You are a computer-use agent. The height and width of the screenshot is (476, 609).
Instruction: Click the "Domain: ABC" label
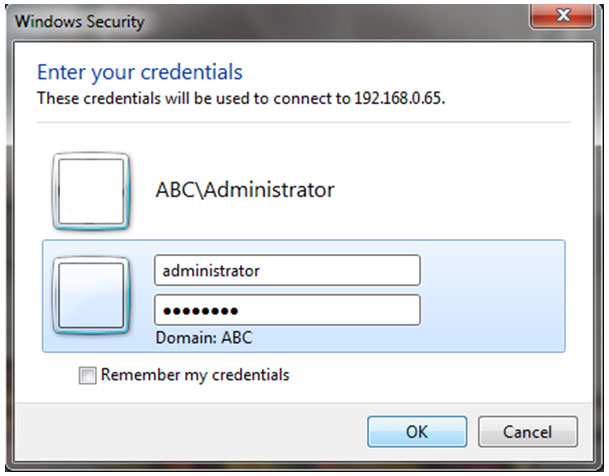204,337
